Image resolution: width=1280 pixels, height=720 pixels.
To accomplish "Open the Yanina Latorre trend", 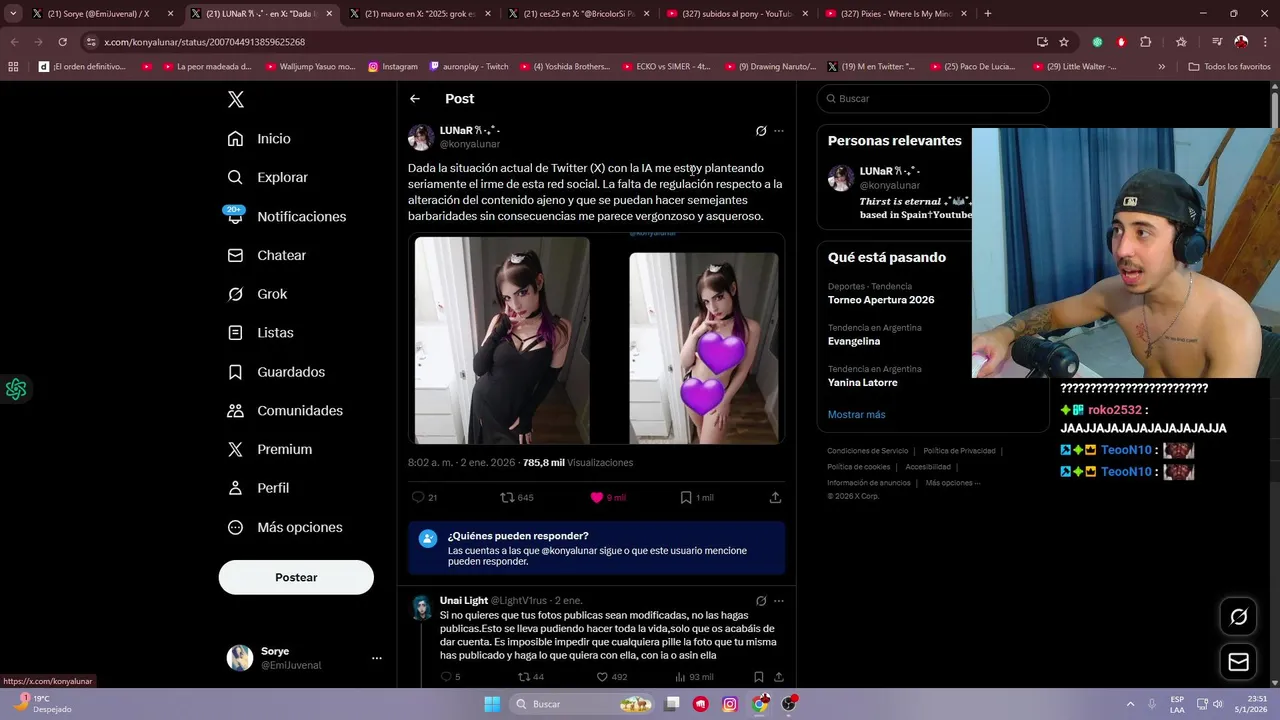I will (x=862, y=382).
